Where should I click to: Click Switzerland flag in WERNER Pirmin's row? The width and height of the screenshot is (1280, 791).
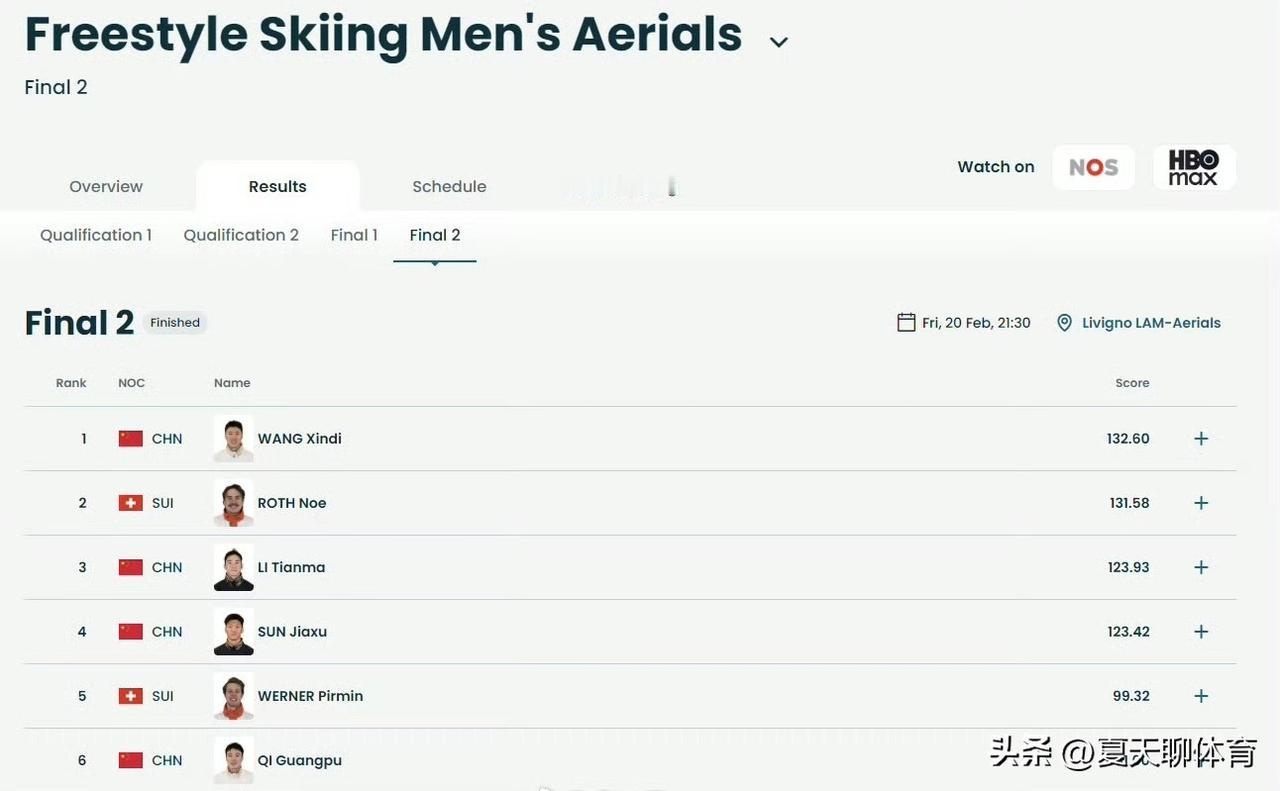pyautogui.click(x=131, y=696)
